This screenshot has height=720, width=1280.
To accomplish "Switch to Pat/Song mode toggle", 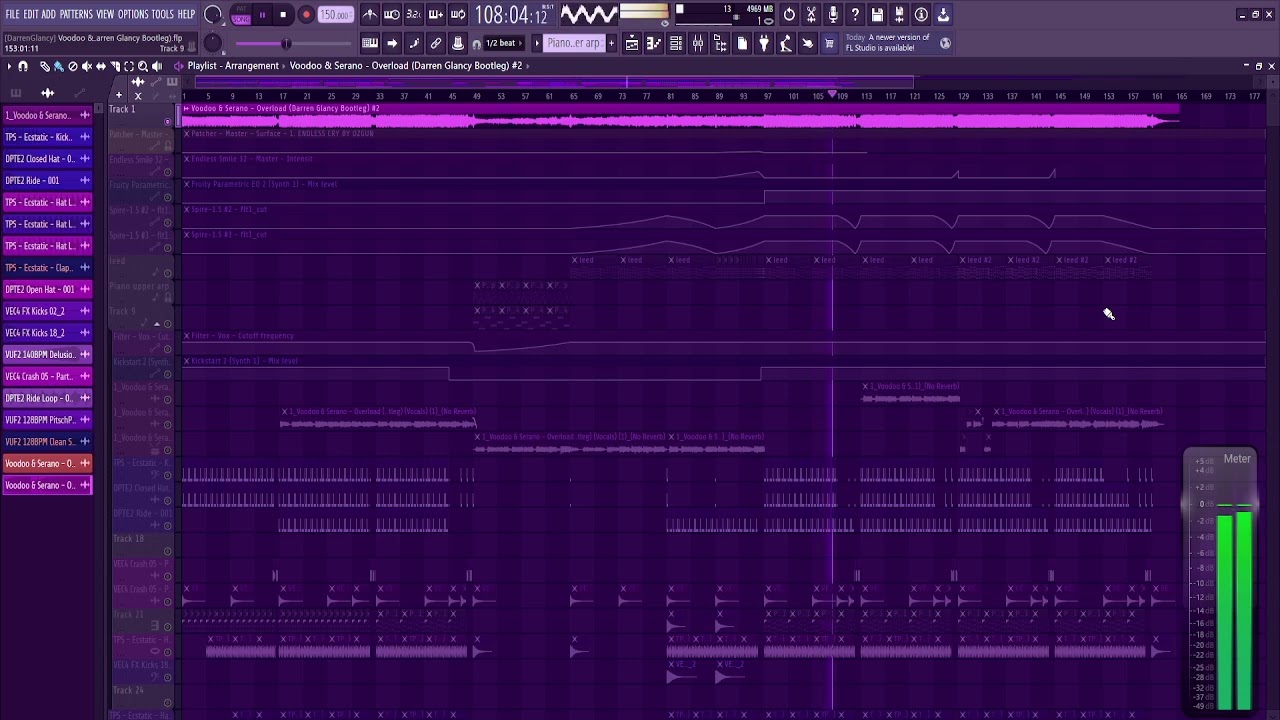I will (x=241, y=15).
